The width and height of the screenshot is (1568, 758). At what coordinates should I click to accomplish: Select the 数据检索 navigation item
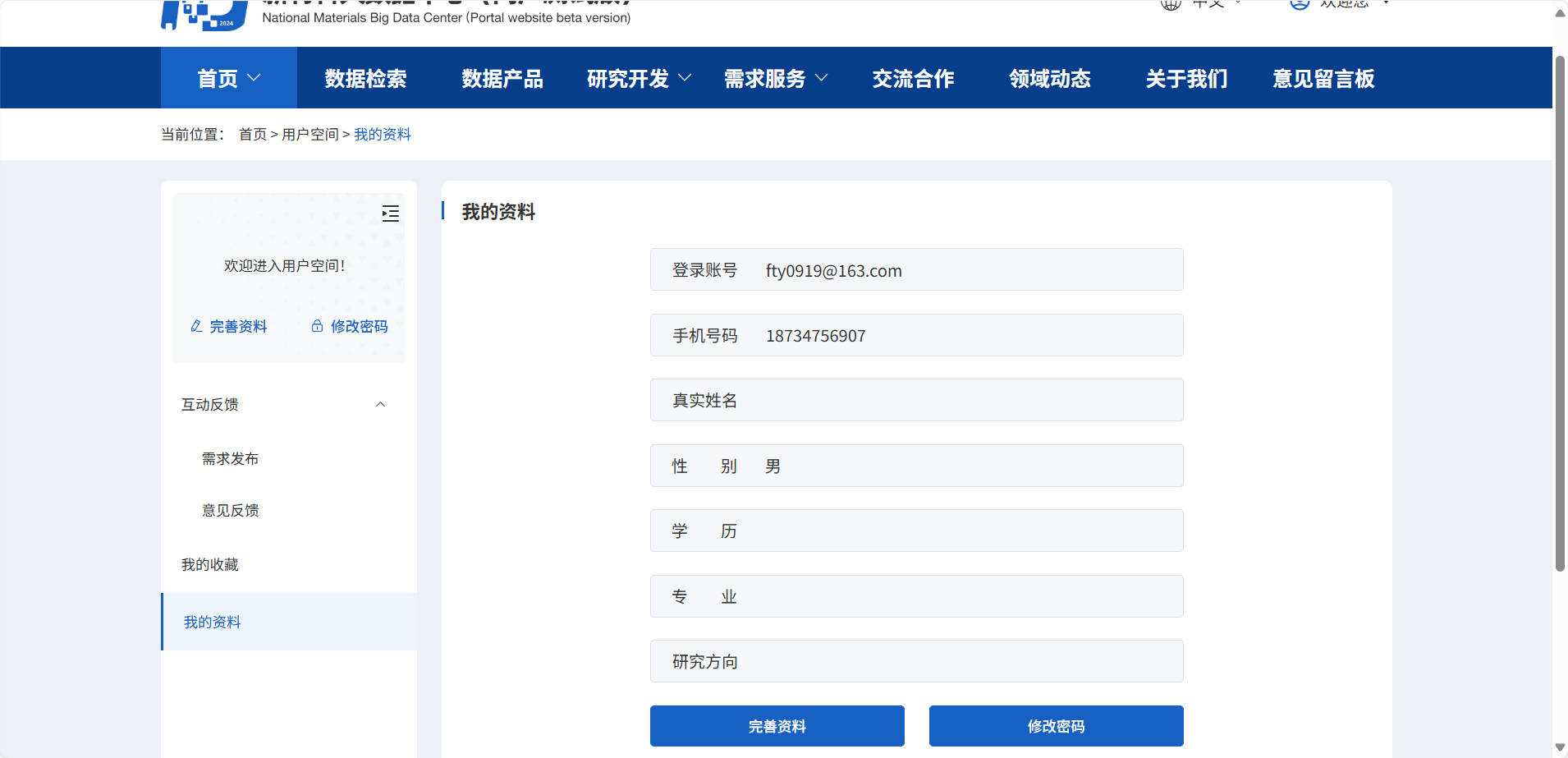(x=364, y=78)
